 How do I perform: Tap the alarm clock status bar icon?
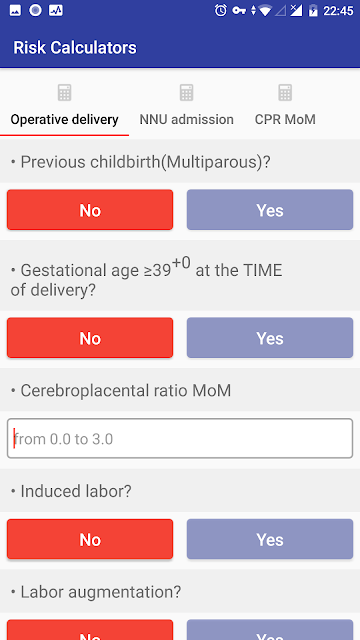pos(221,10)
